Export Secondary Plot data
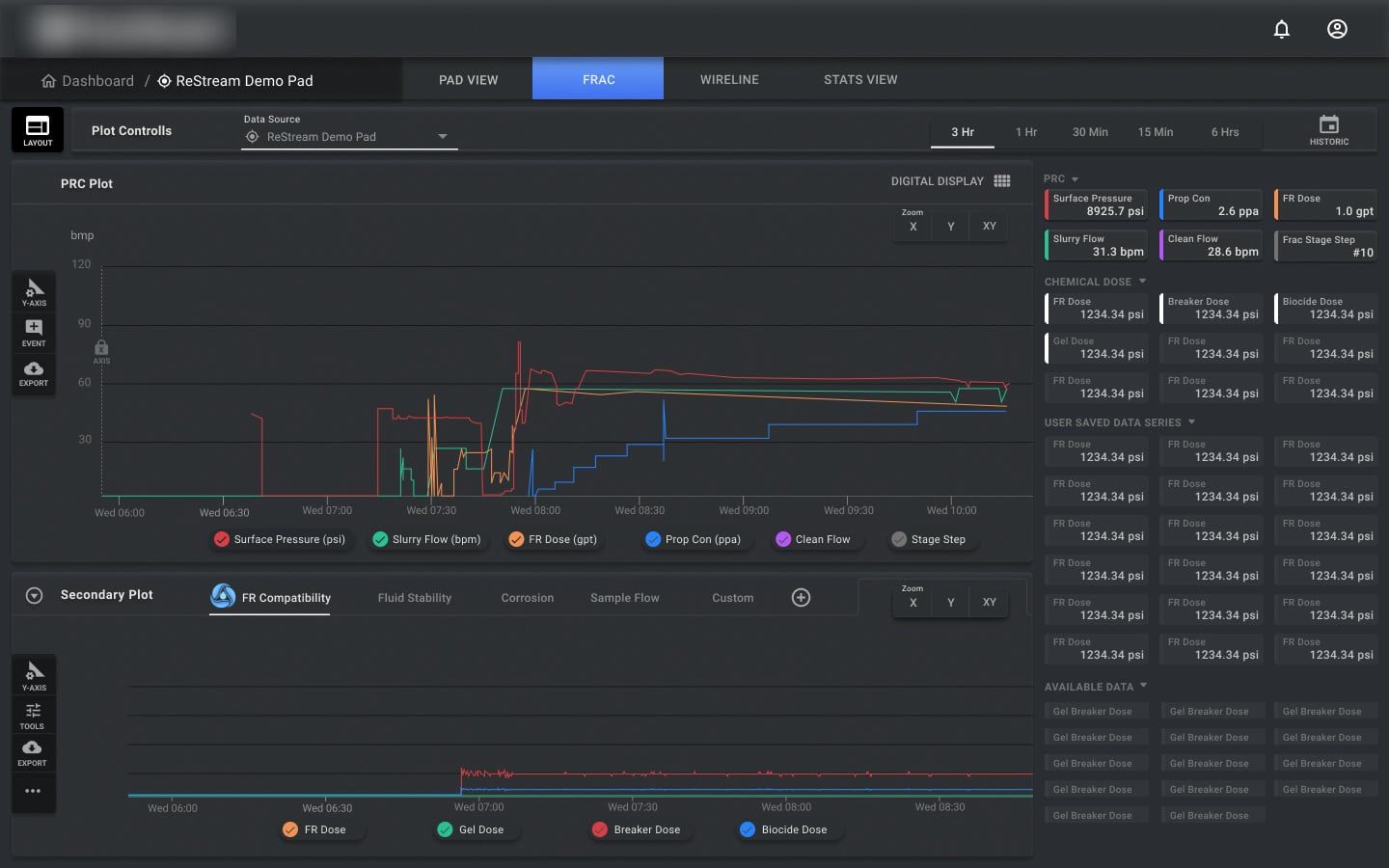Viewport: 1389px width, 868px height. coord(32,753)
